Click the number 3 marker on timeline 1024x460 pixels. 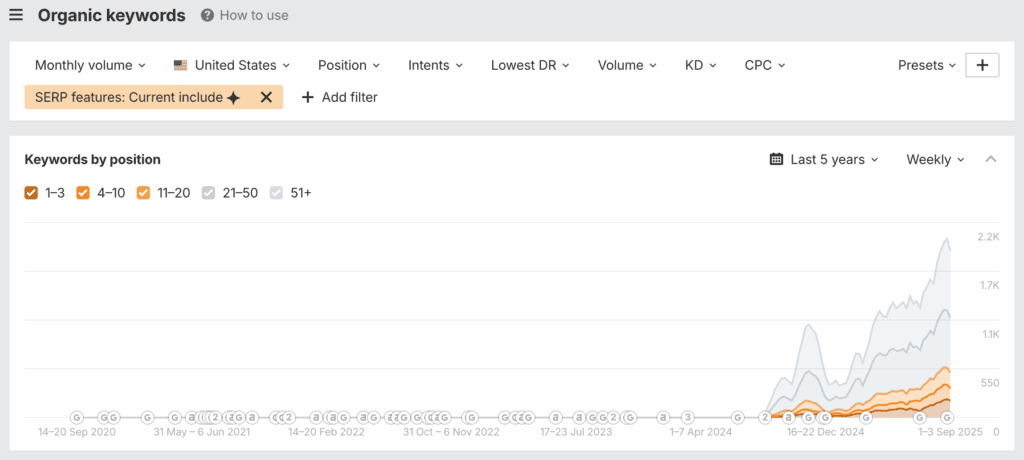pyautogui.click(x=688, y=417)
